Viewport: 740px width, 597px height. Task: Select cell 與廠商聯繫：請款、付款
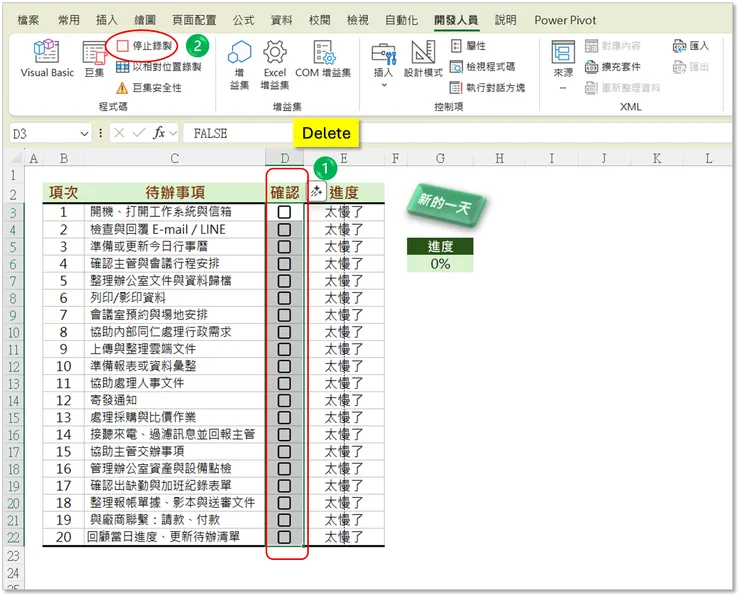(x=175, y=520)
